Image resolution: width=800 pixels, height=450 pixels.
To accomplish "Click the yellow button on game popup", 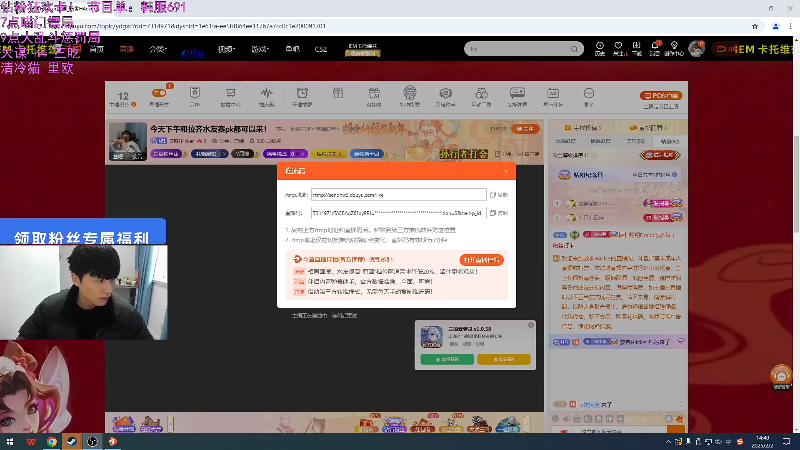I will click(x=504, y=359).
